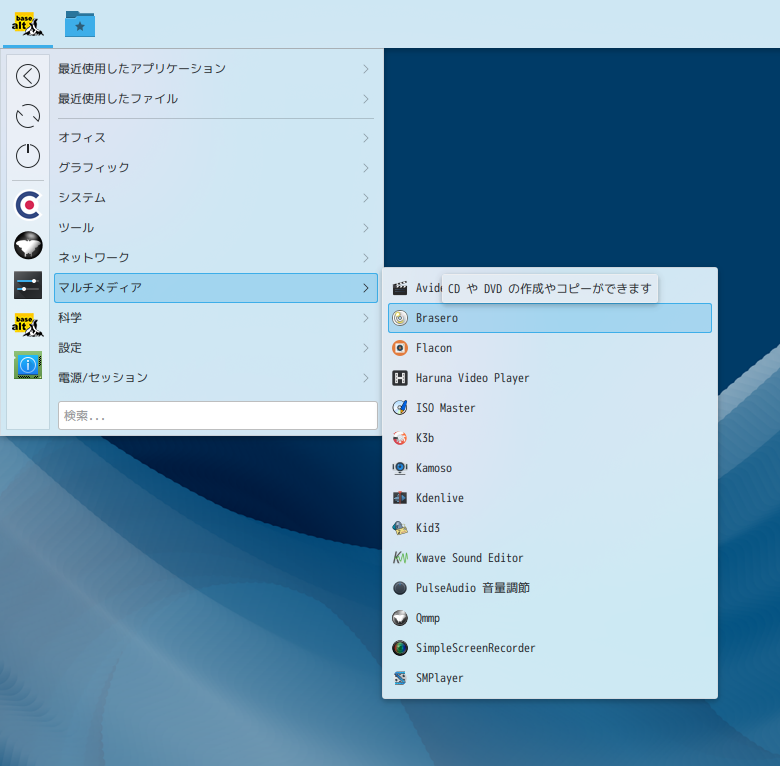This screenshot has width=780, height=766.
Task: Click the BaseALT logo icon in sidebar favorites
Action: click(28, 325)
